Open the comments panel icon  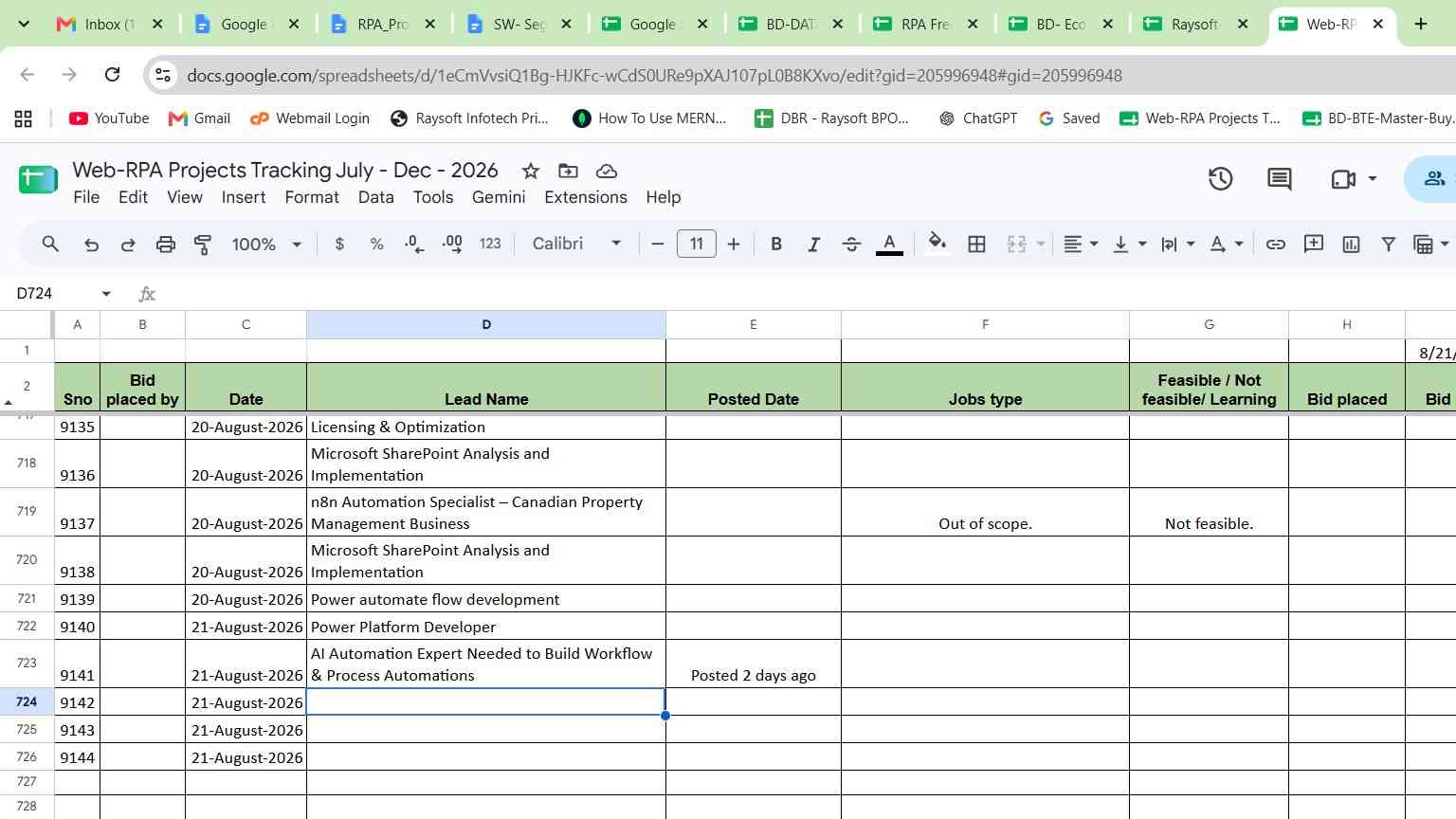point(1279,179)
